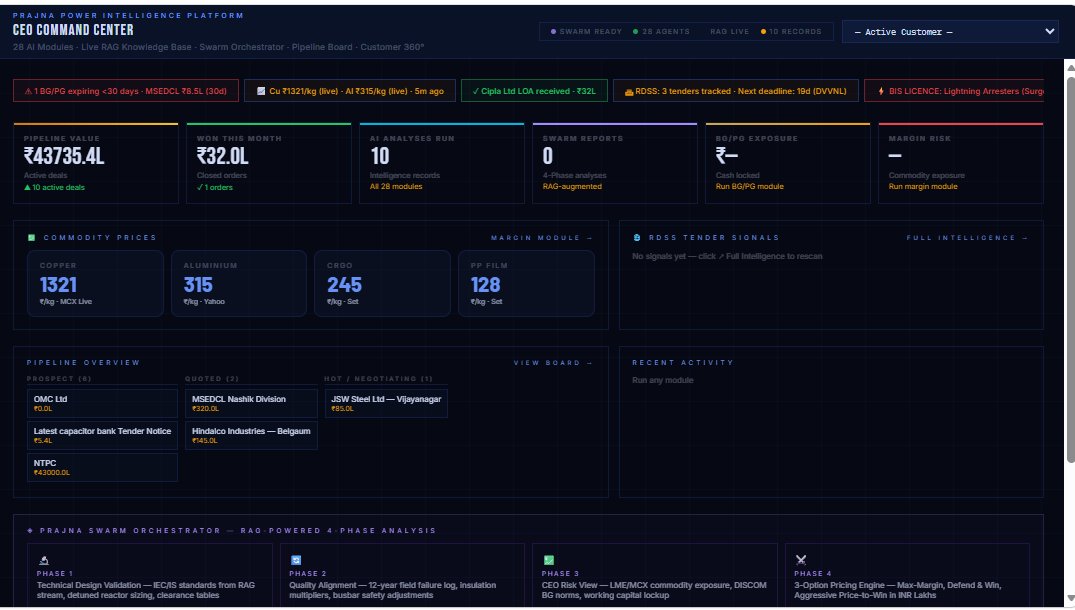This screenshot has width=1075, height=610.
Task: Click the Phase 3 chart icon
Action: [x=548, y=560]
